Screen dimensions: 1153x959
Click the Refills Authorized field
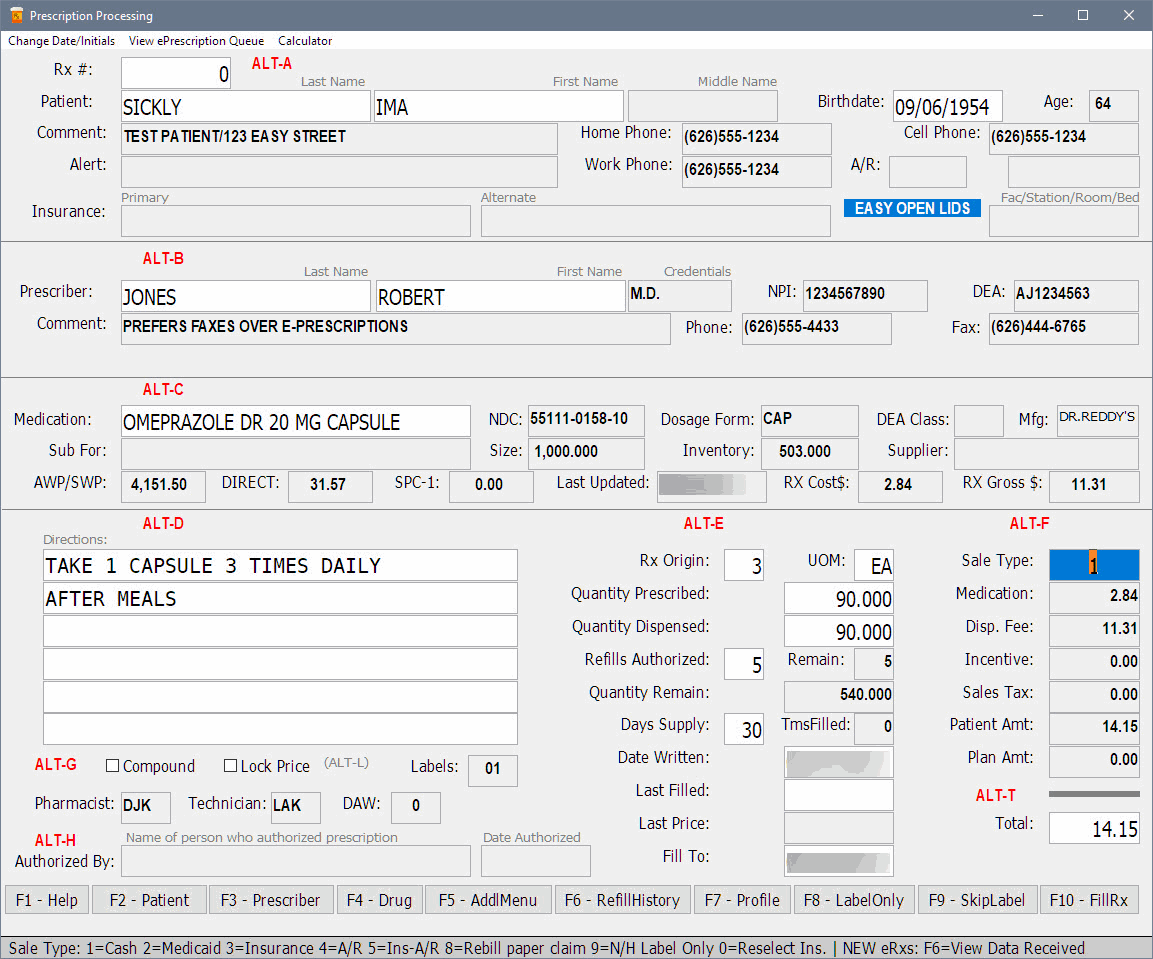(x=743, y=664)
